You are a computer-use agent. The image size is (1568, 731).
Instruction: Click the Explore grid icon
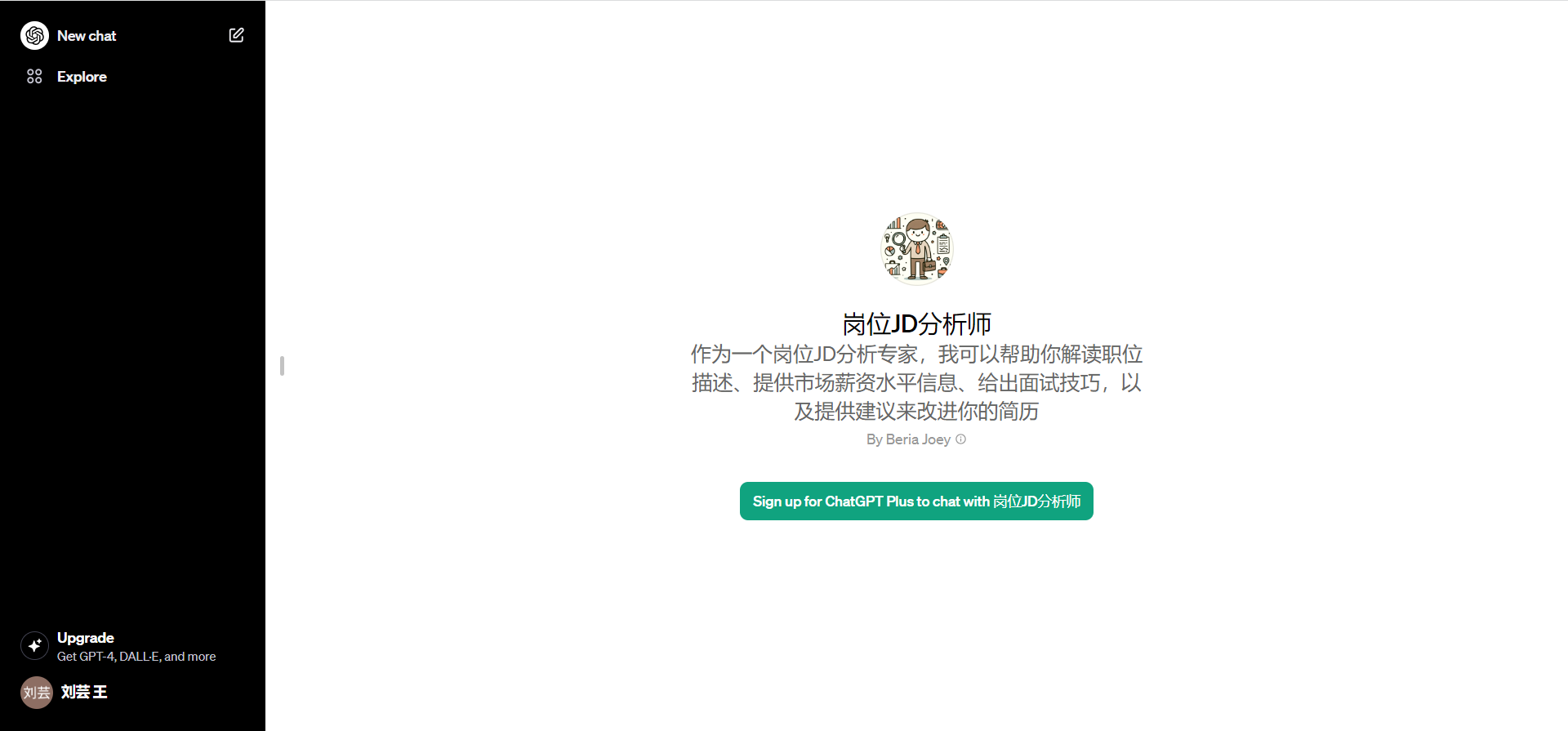point(34,77)
